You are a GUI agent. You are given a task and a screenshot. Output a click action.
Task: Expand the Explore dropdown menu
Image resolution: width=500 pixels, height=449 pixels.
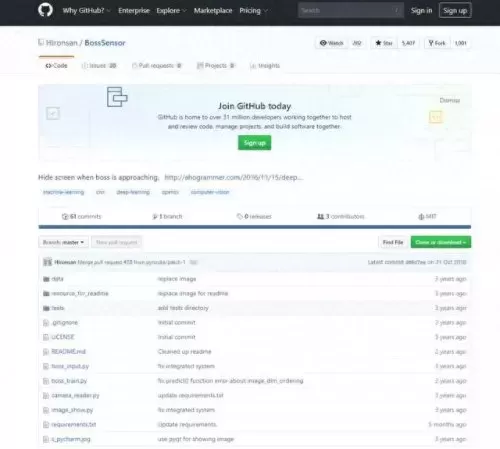[171, 11]
